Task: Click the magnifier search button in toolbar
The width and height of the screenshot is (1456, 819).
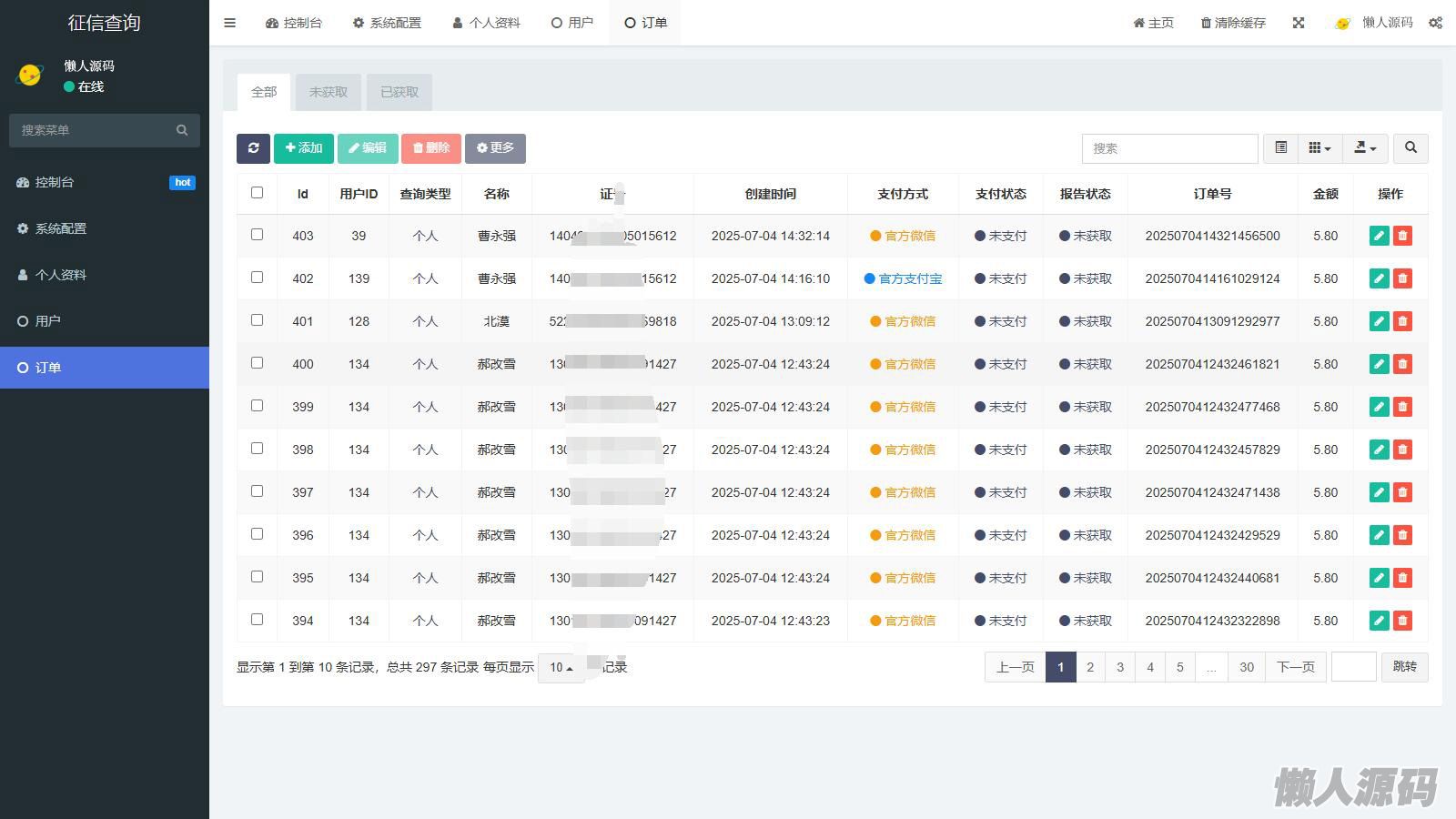Action: [1410, 148]
